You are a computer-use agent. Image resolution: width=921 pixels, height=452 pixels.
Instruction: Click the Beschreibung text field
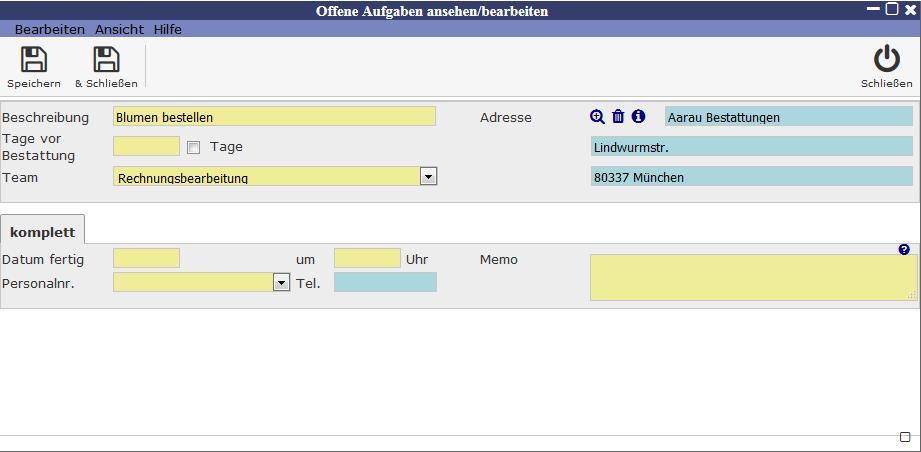274,117
